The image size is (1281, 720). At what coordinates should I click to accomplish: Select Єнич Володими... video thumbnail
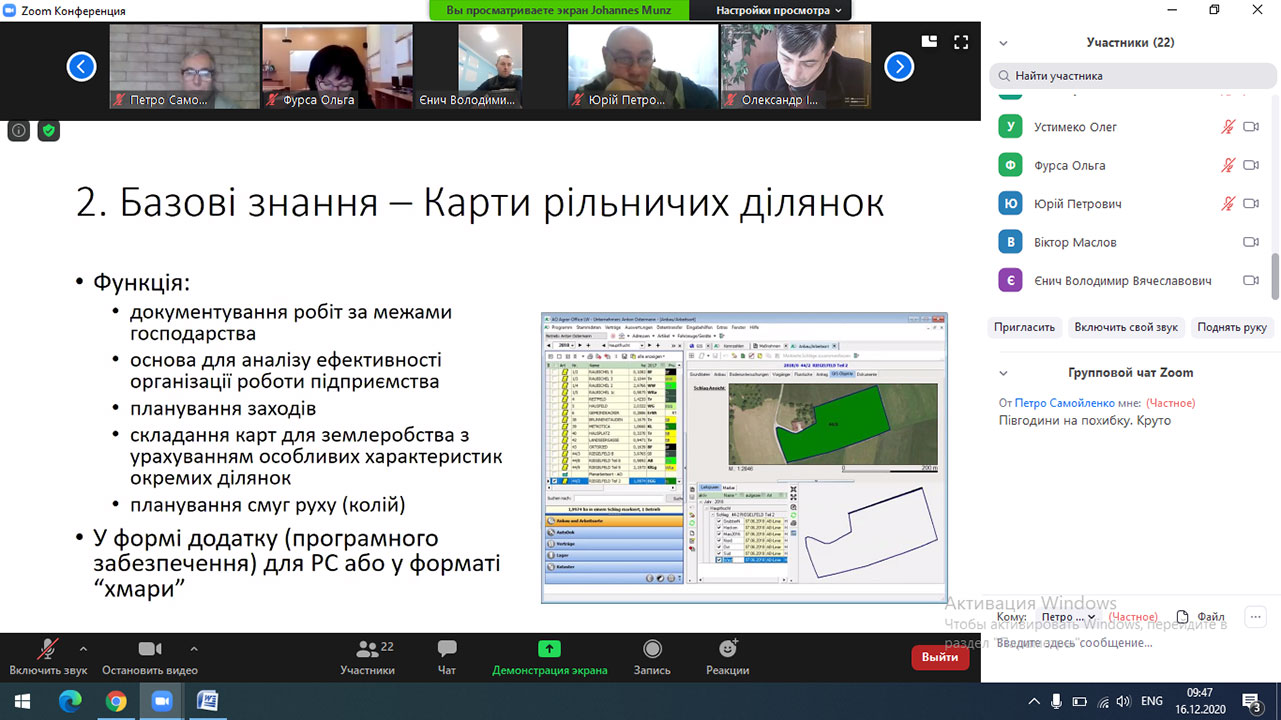tap(490, 66)
